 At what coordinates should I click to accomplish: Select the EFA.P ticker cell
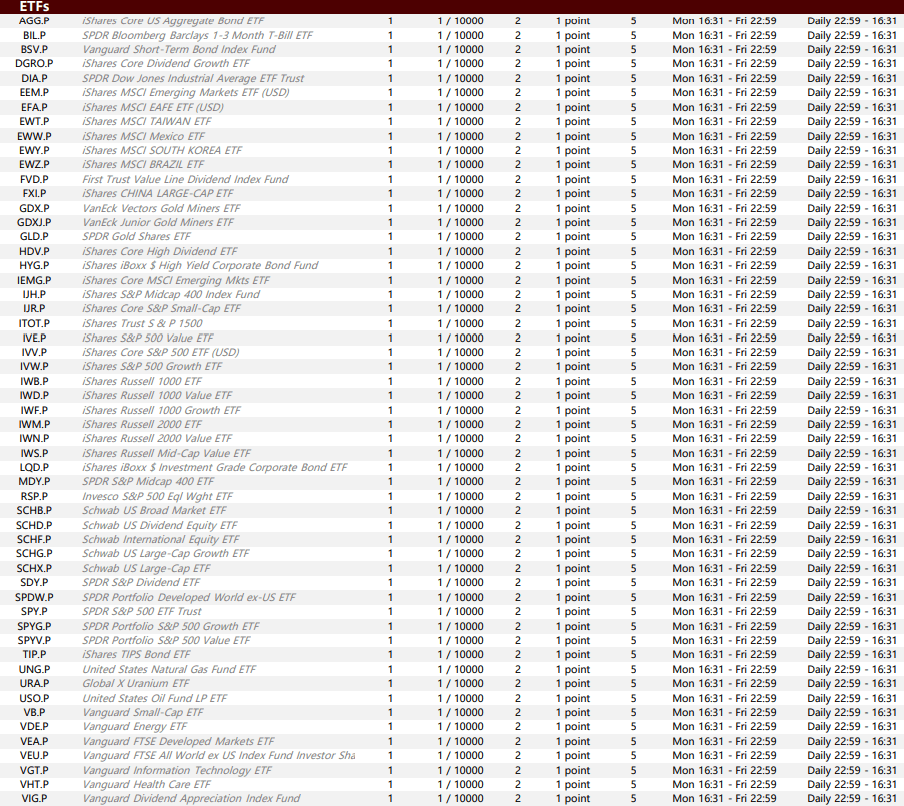(34, 107)
